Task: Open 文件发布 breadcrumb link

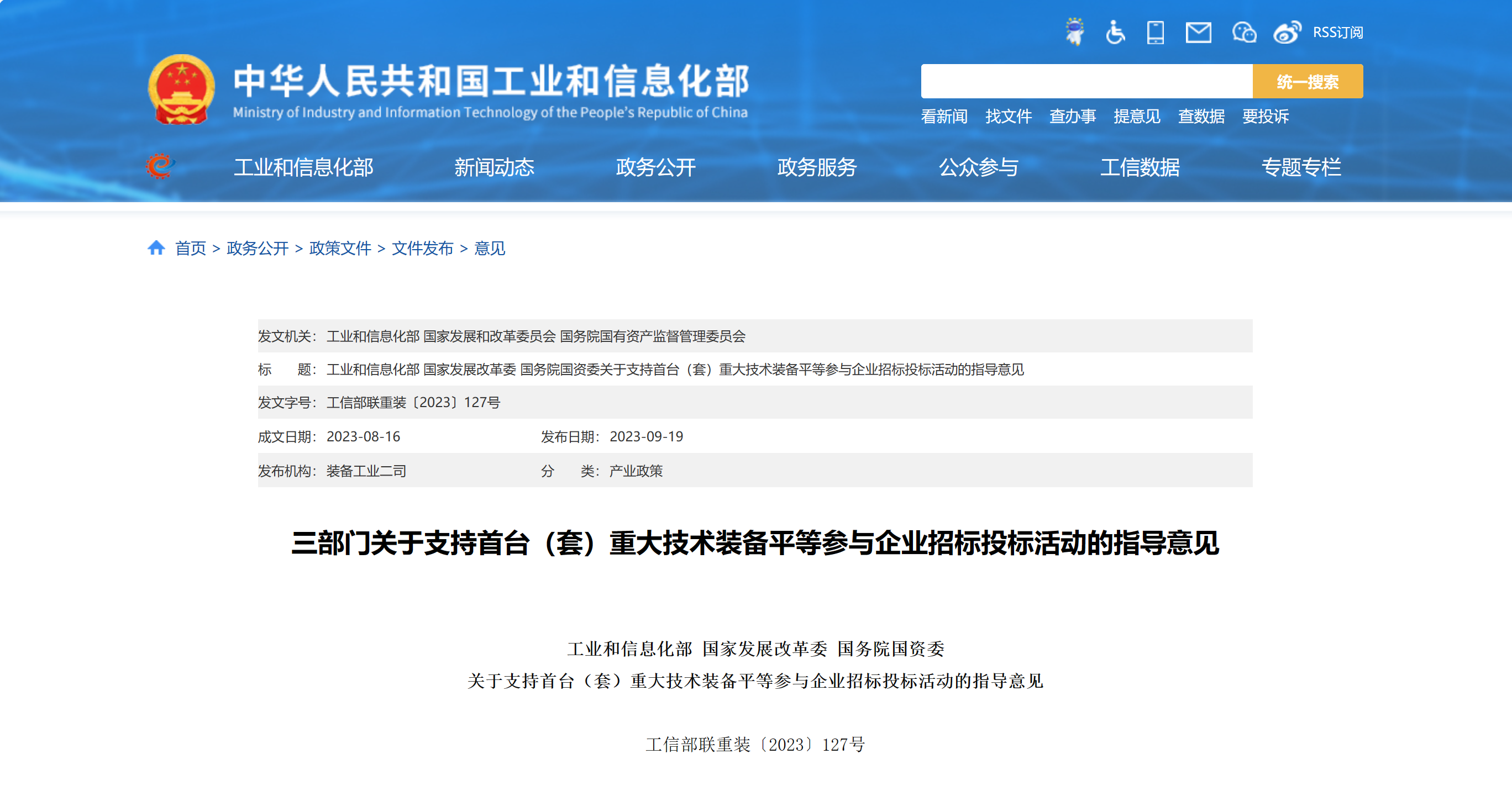Action: point(423,248)
